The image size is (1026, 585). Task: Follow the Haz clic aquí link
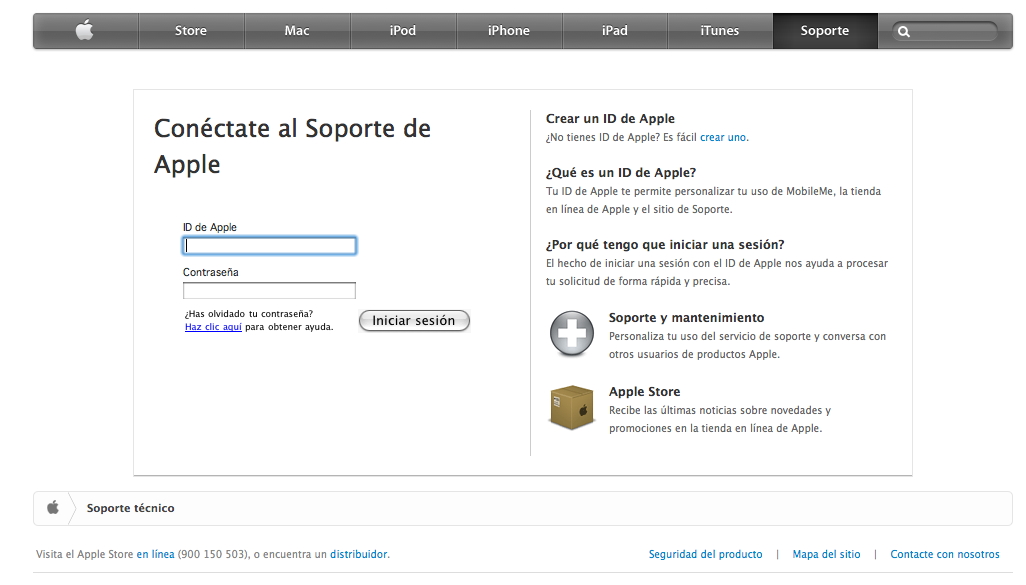(x=213, y=327)
